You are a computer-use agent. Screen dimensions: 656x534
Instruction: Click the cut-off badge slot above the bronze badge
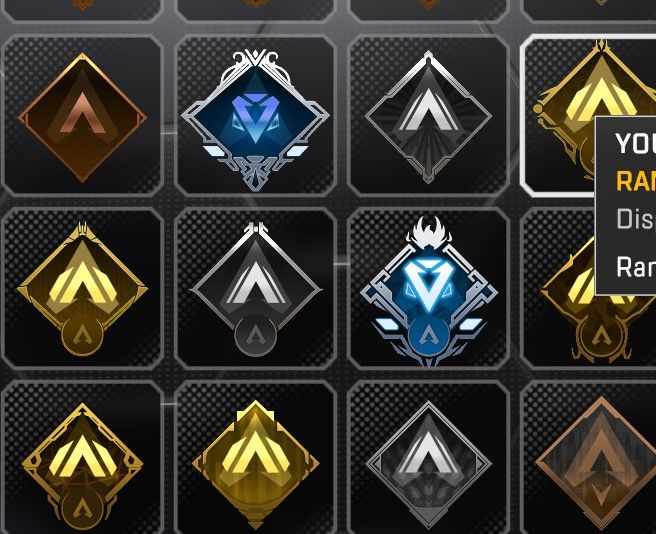(82, 9)
